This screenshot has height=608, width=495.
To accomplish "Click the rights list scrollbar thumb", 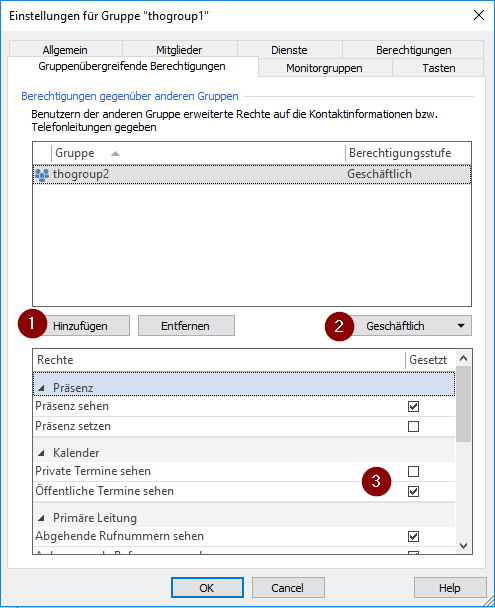I will pos(463,403).
